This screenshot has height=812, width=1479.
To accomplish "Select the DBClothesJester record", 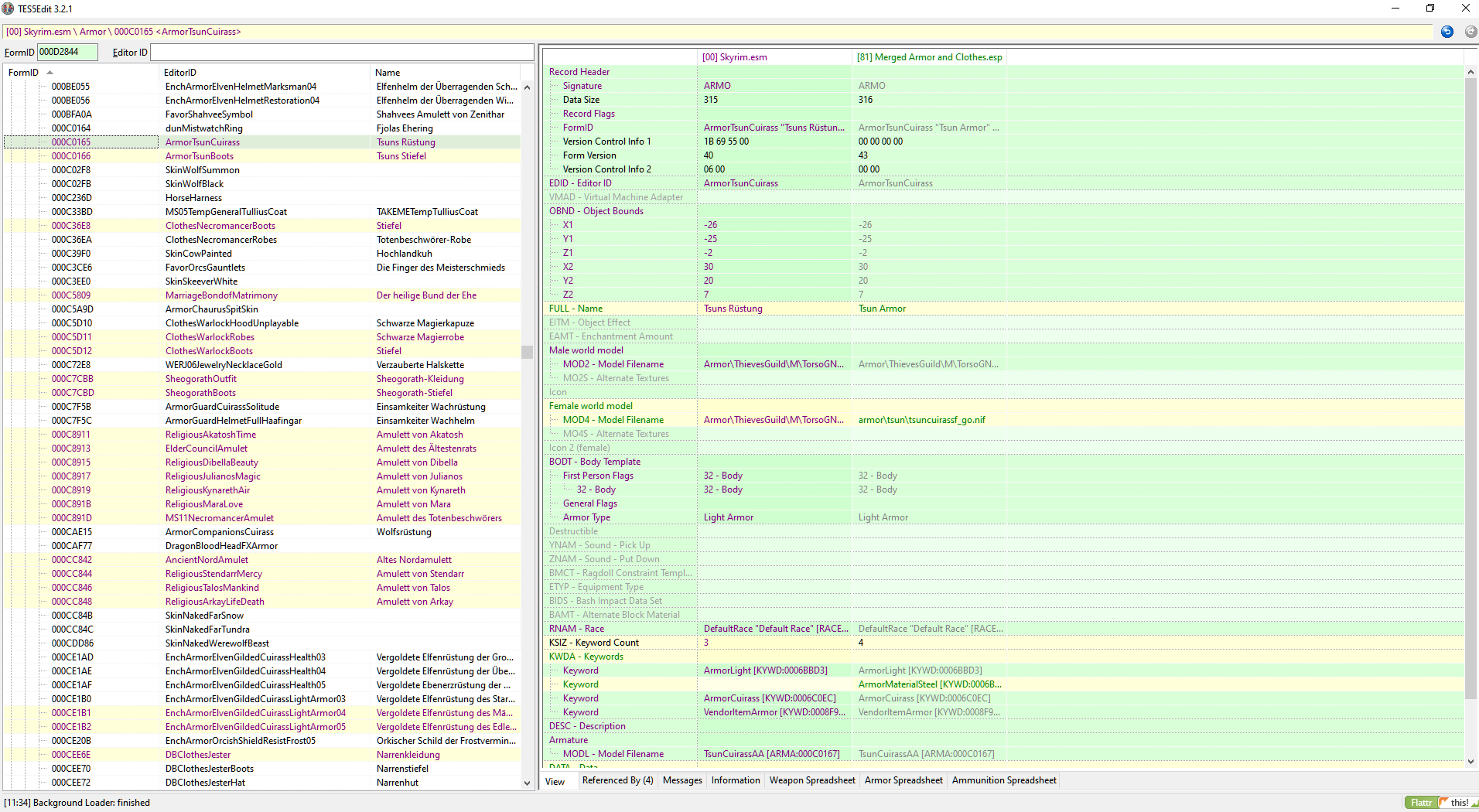I will tap(262, 755).
